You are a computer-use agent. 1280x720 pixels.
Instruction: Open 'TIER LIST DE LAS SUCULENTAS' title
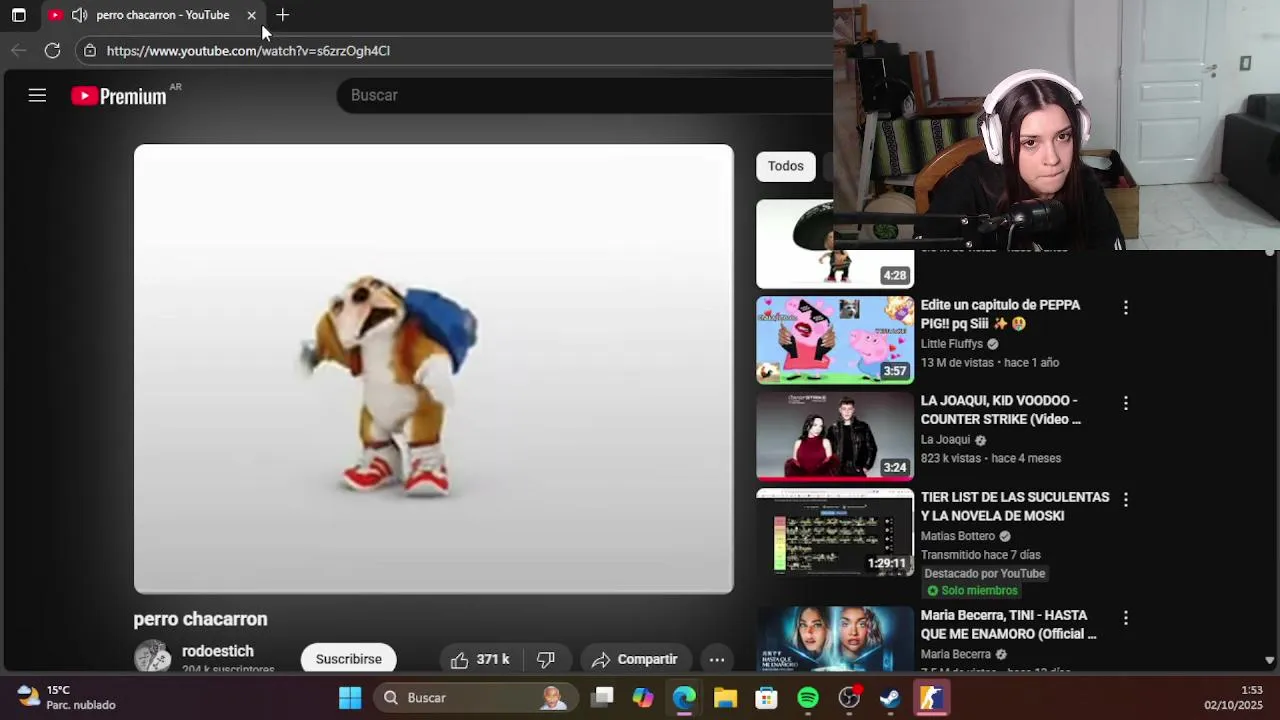(1015, 506)
